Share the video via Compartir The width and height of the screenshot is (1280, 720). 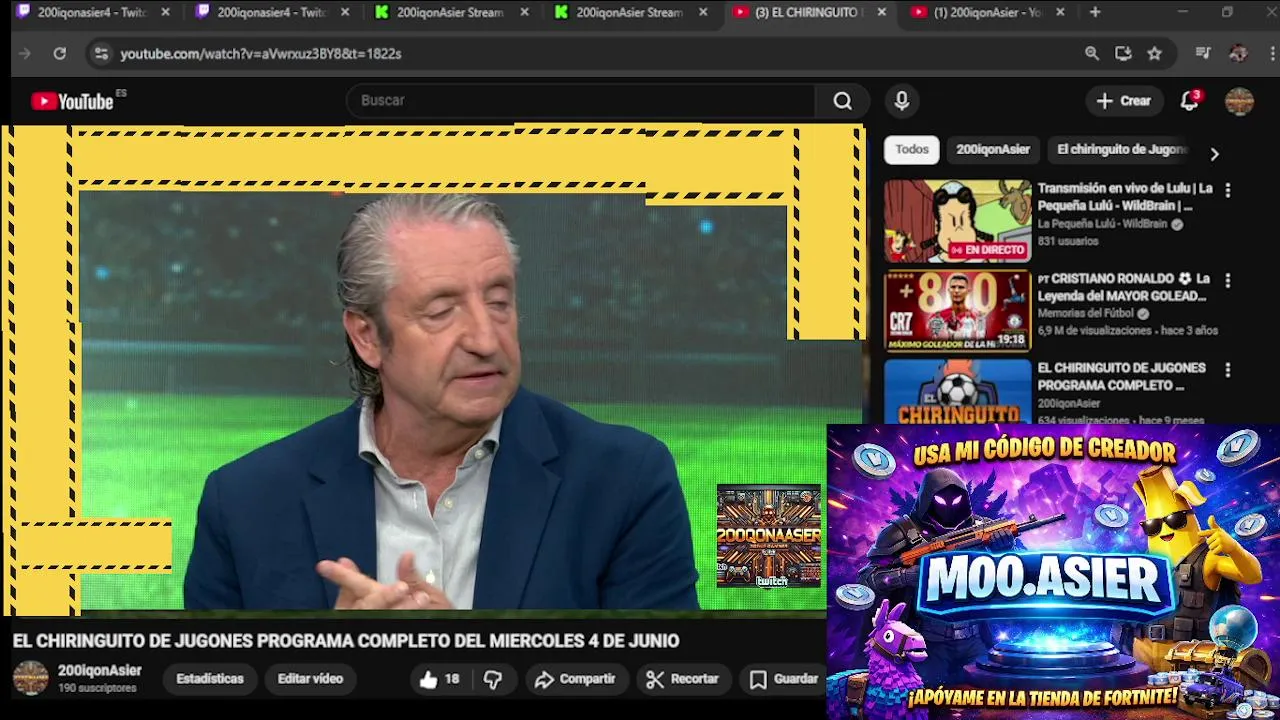575,679
